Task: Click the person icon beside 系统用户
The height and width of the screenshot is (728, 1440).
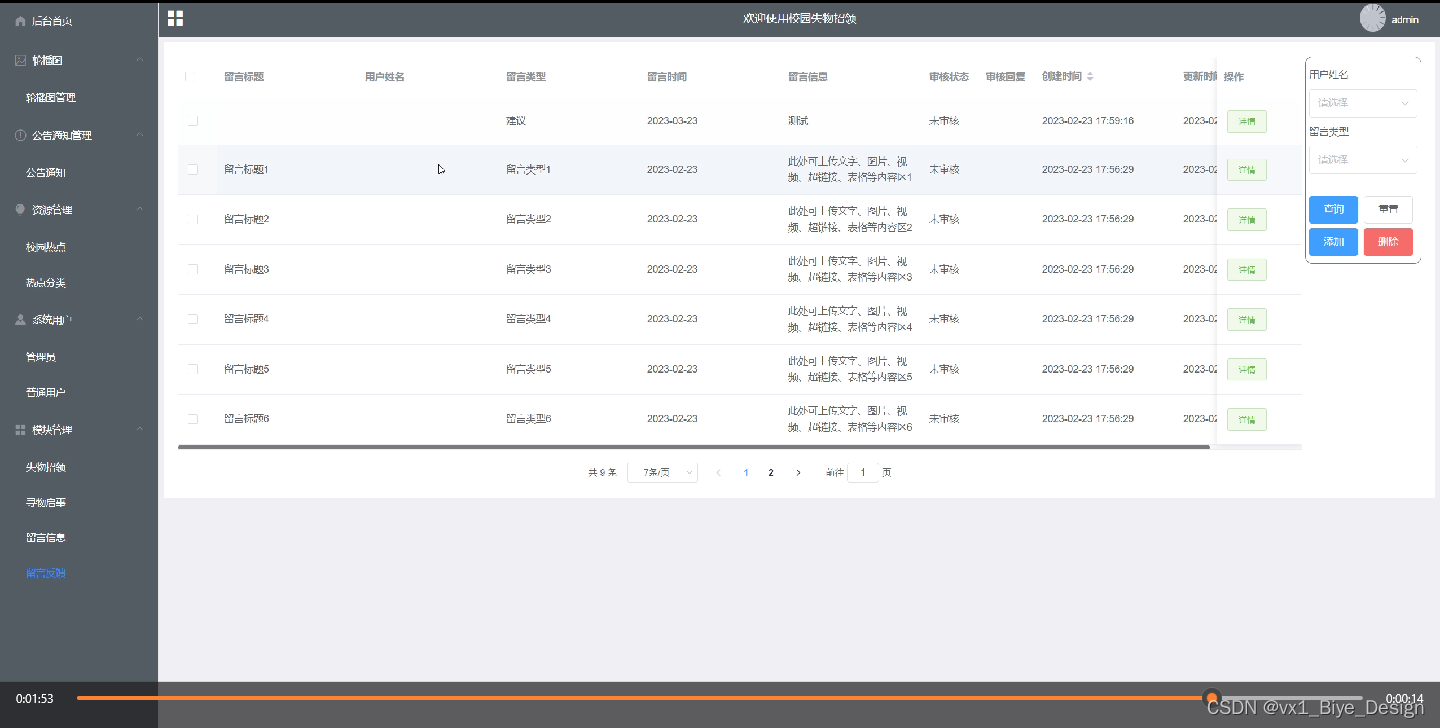Action: 20,320
